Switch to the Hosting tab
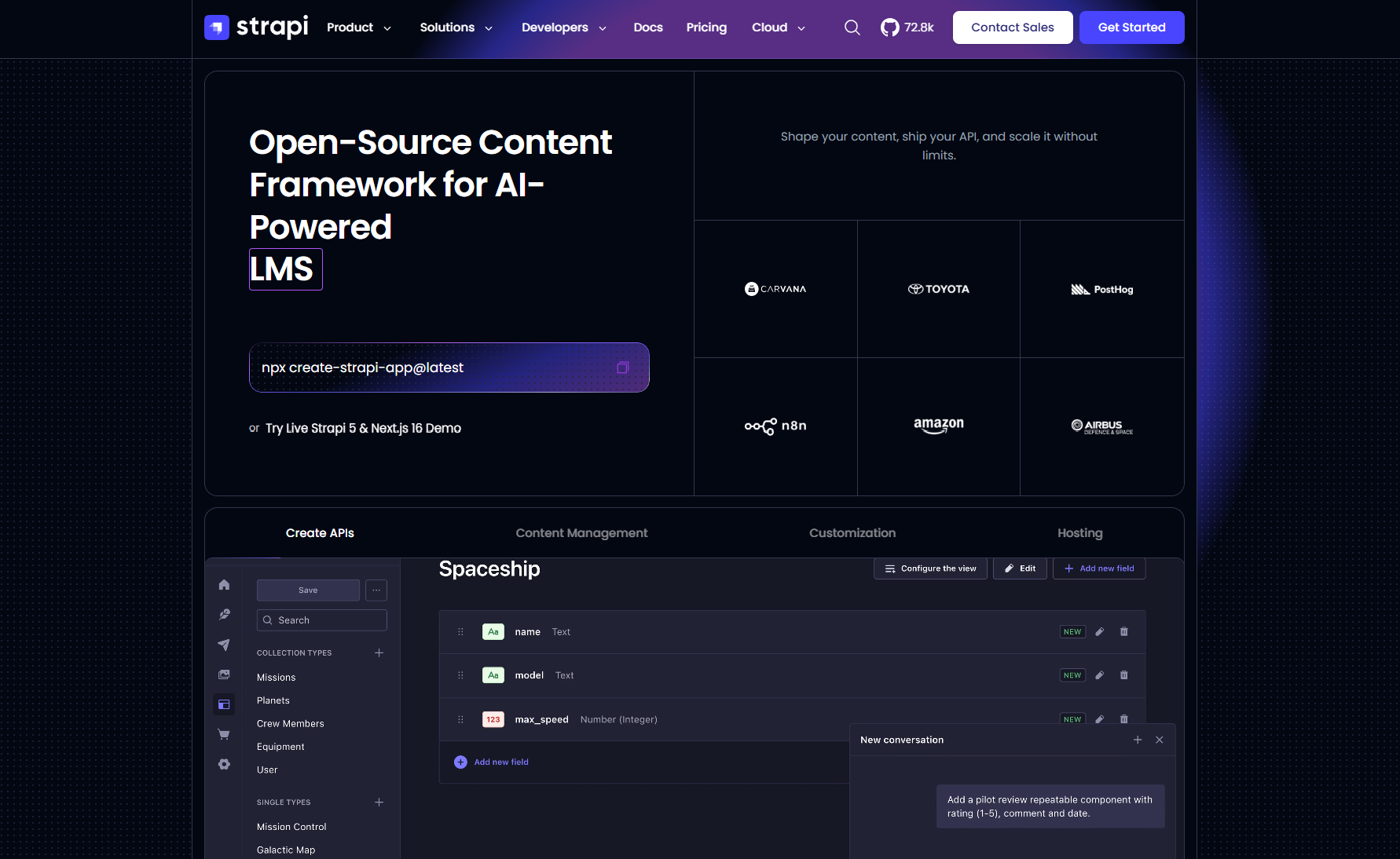 tap(1080, 533)
